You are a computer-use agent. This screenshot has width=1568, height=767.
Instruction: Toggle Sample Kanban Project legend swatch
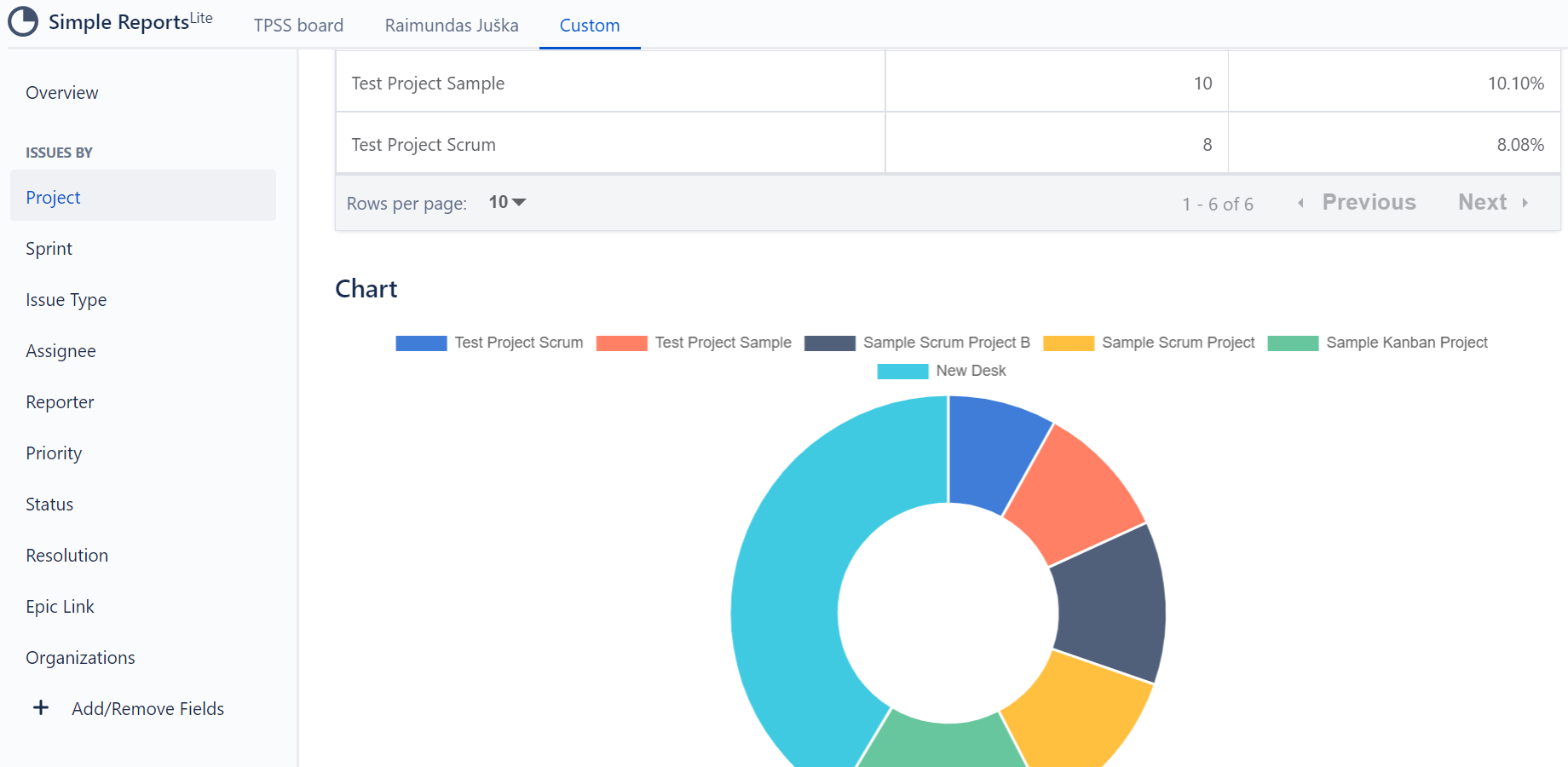pos(1293,343)
